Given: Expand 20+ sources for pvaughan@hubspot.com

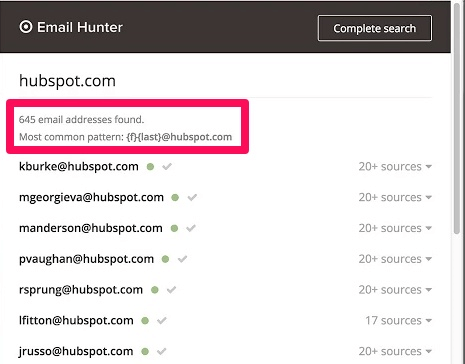Looking at the screenshot, I should [395, 259].
